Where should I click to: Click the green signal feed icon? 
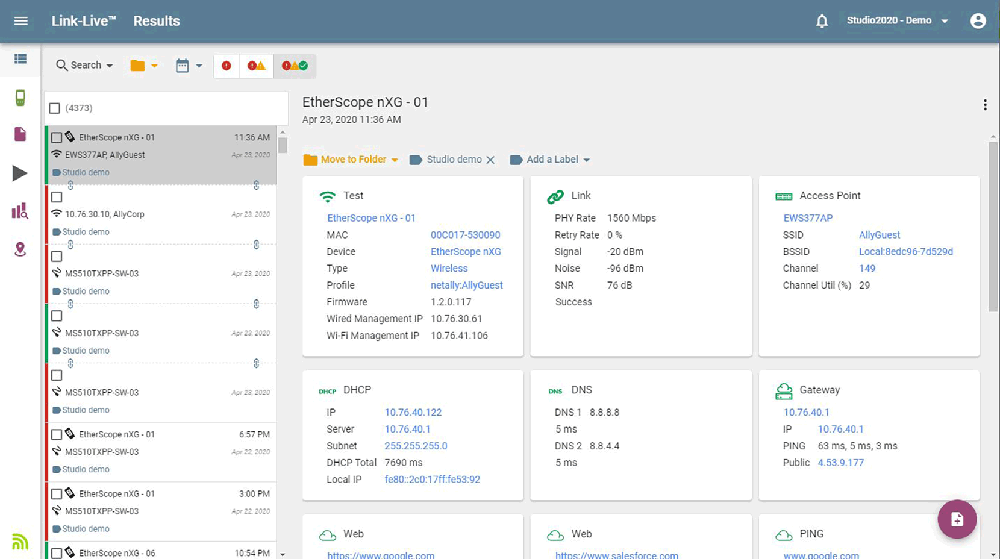[x=20, y=541]
